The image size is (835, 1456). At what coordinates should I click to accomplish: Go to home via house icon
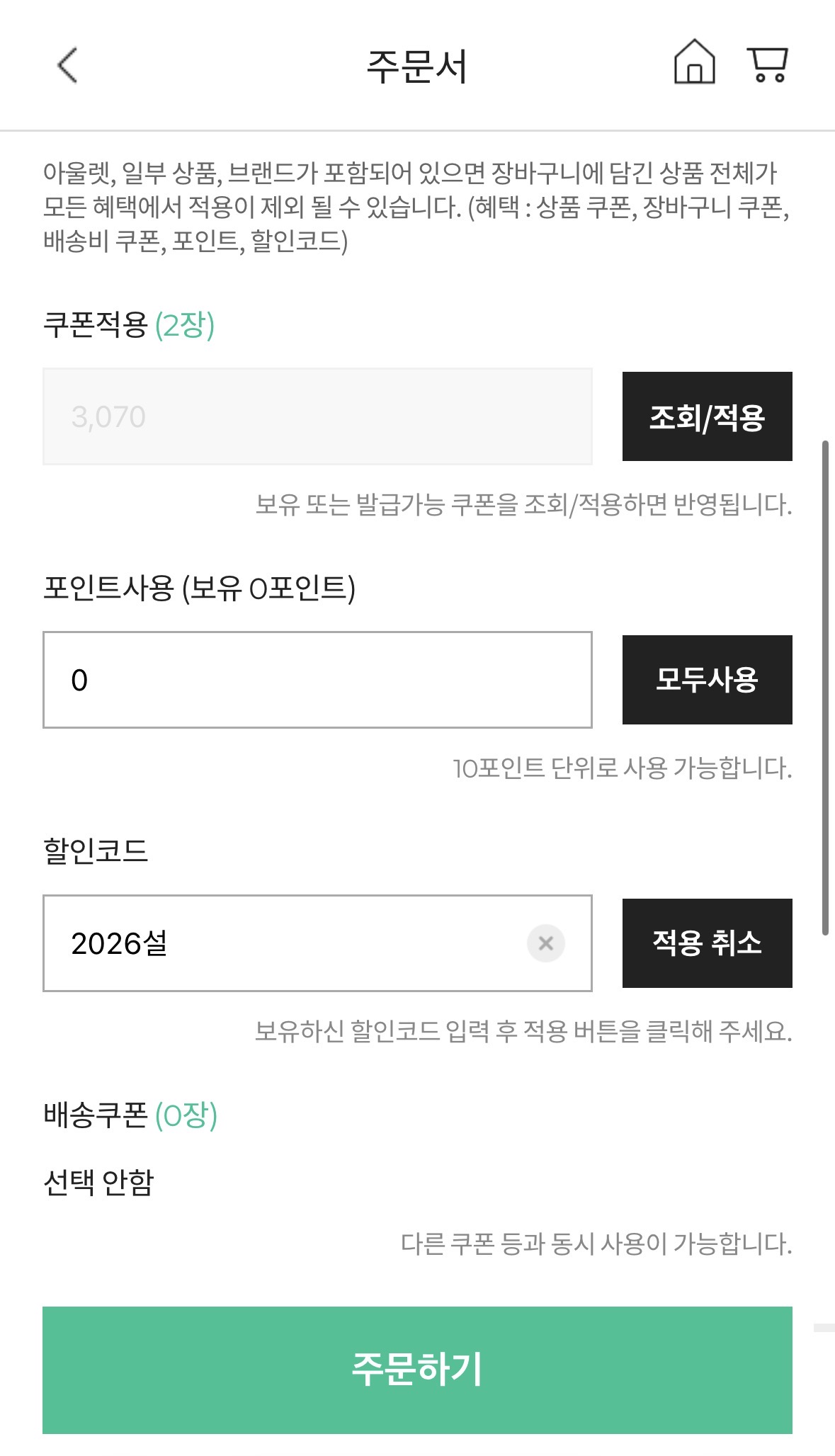694,62
